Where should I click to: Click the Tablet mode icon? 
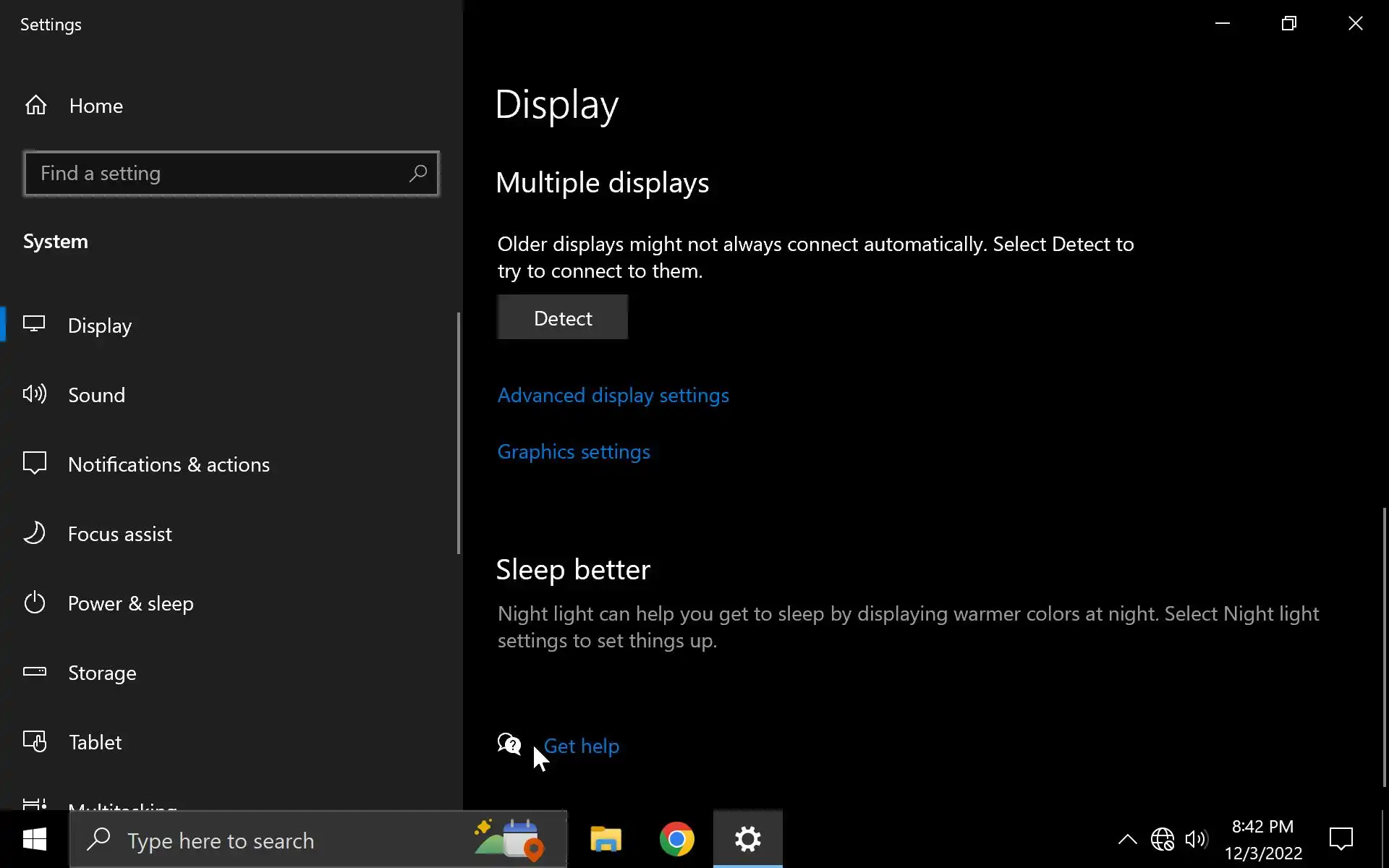click(34, 741)
